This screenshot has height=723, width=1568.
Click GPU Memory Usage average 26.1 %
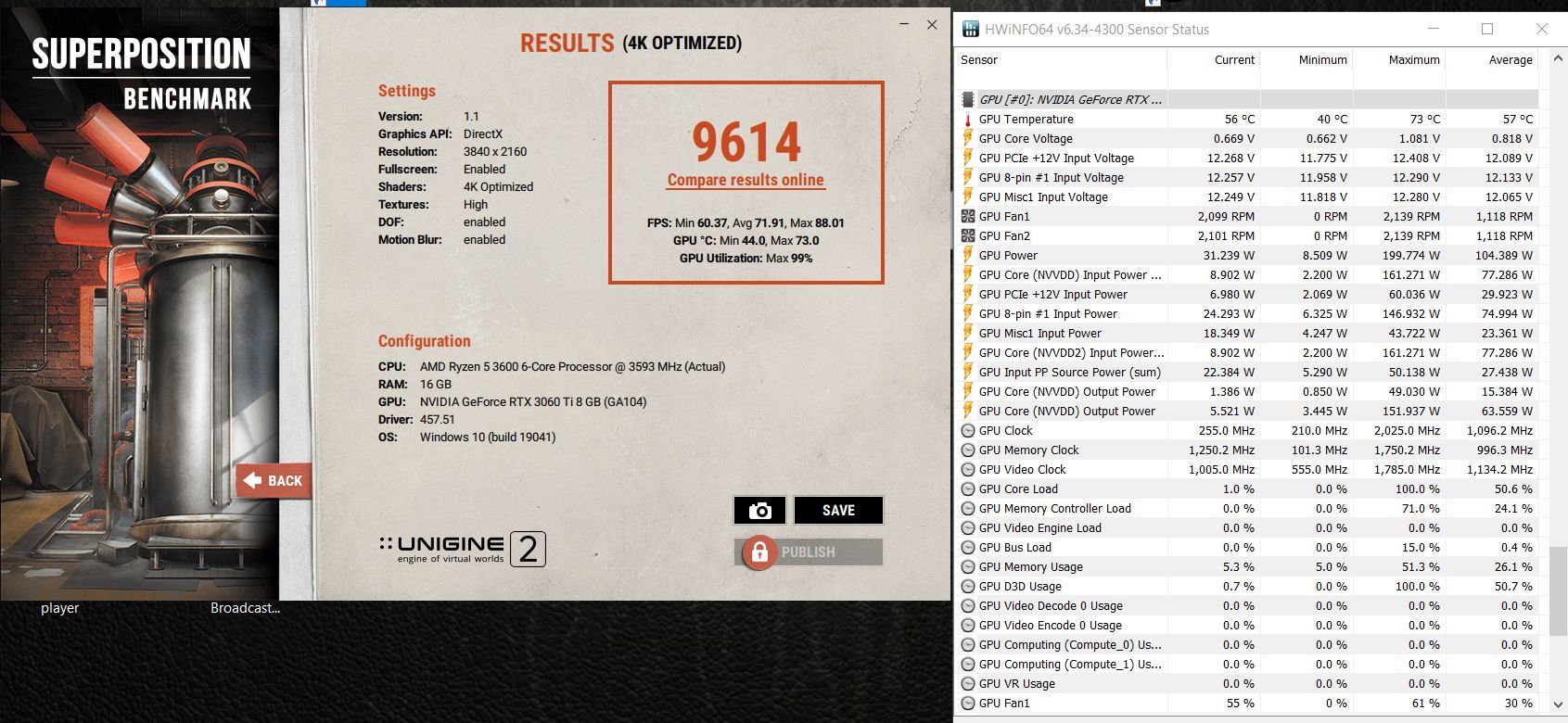click(x=1513, y=567)
